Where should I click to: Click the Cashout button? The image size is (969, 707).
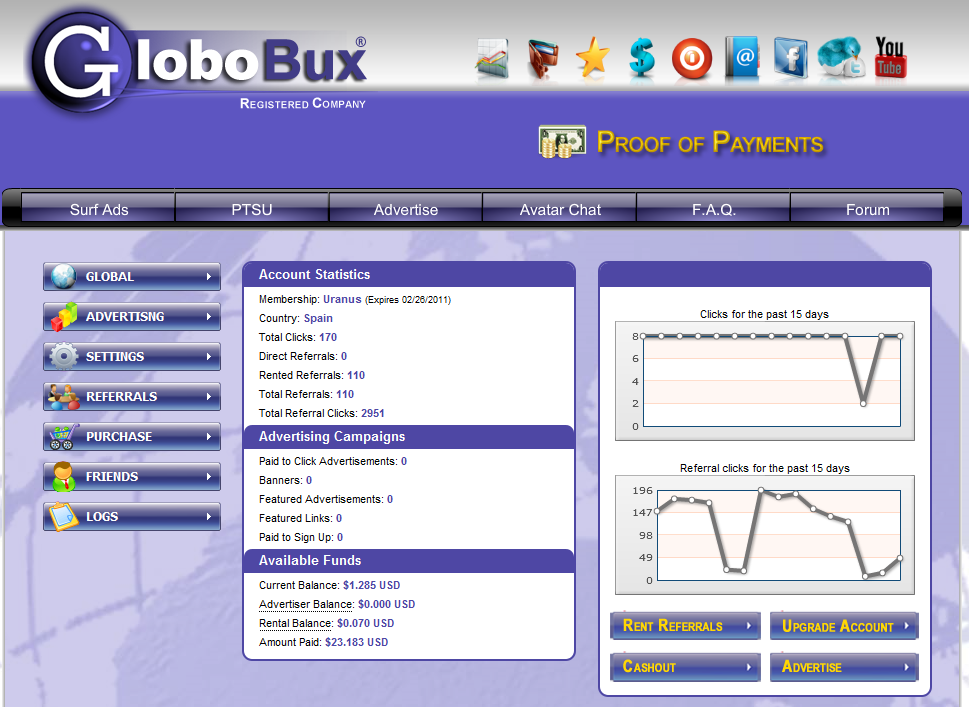[685, 667]
